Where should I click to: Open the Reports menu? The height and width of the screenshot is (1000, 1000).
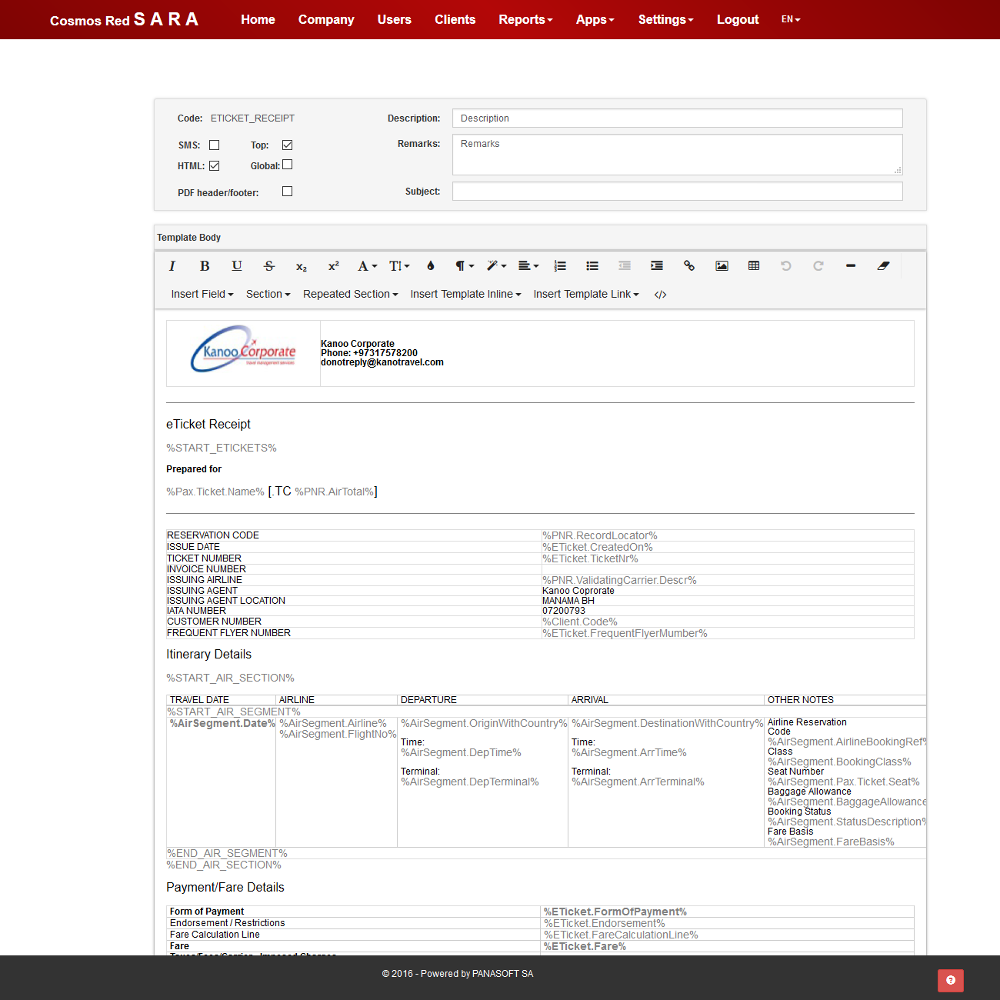pos(525,20)
